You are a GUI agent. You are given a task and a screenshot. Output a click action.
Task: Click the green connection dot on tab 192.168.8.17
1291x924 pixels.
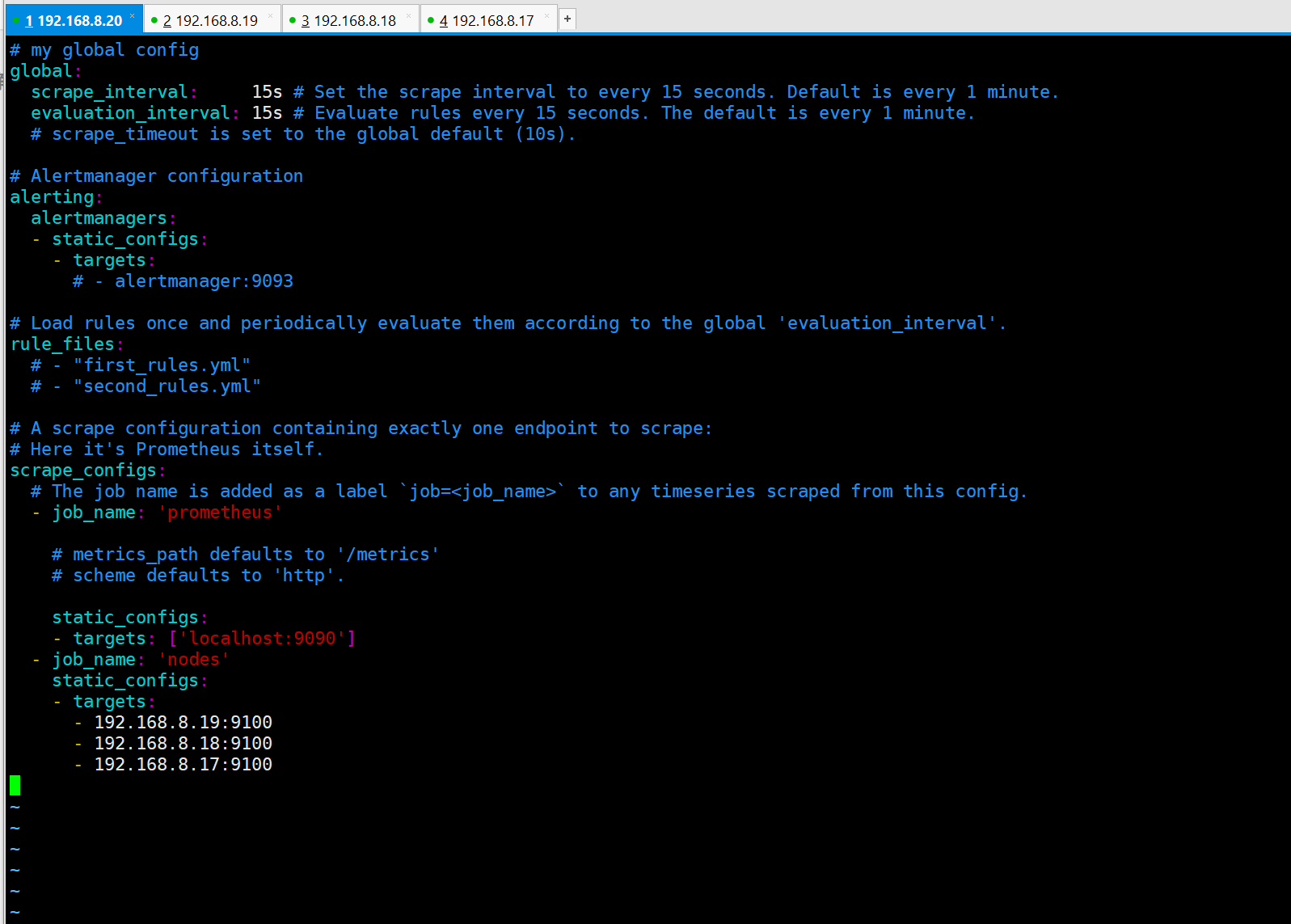point(431,20)
